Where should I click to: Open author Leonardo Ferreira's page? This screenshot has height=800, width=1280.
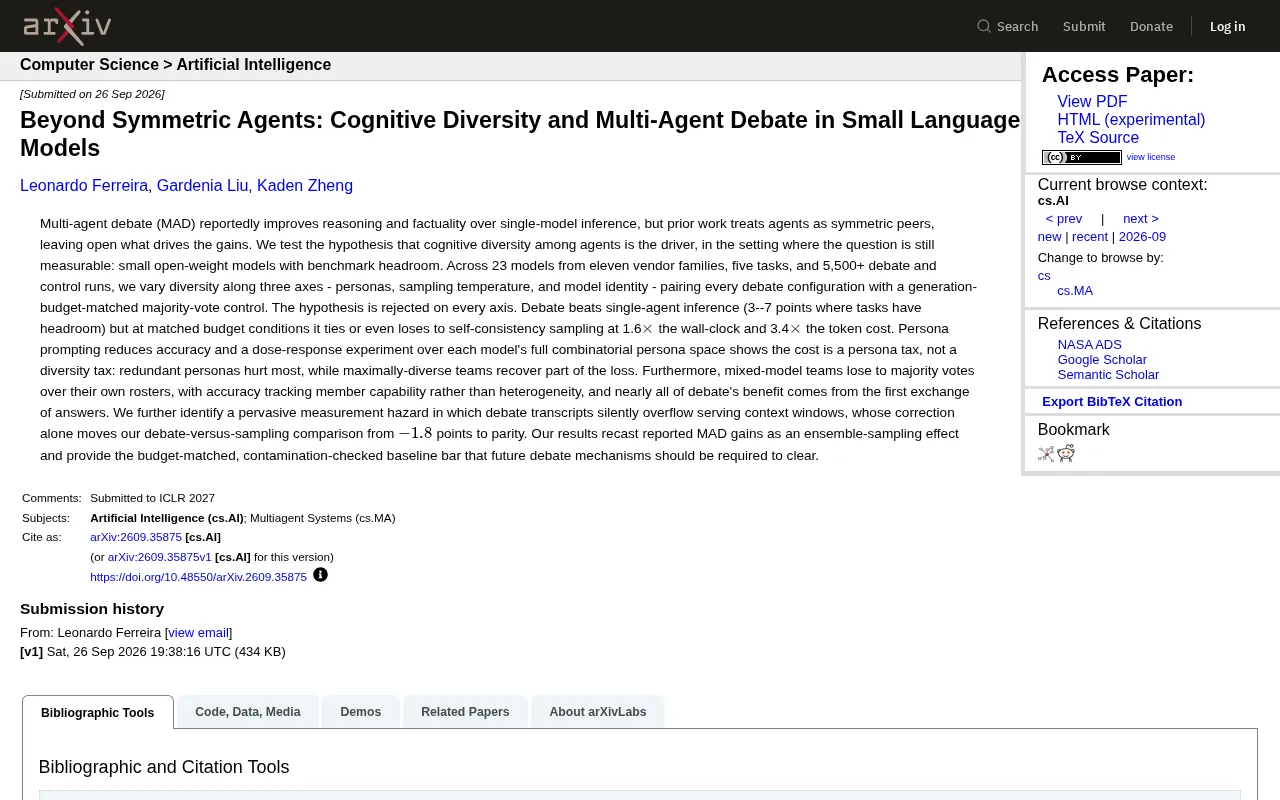84,186
